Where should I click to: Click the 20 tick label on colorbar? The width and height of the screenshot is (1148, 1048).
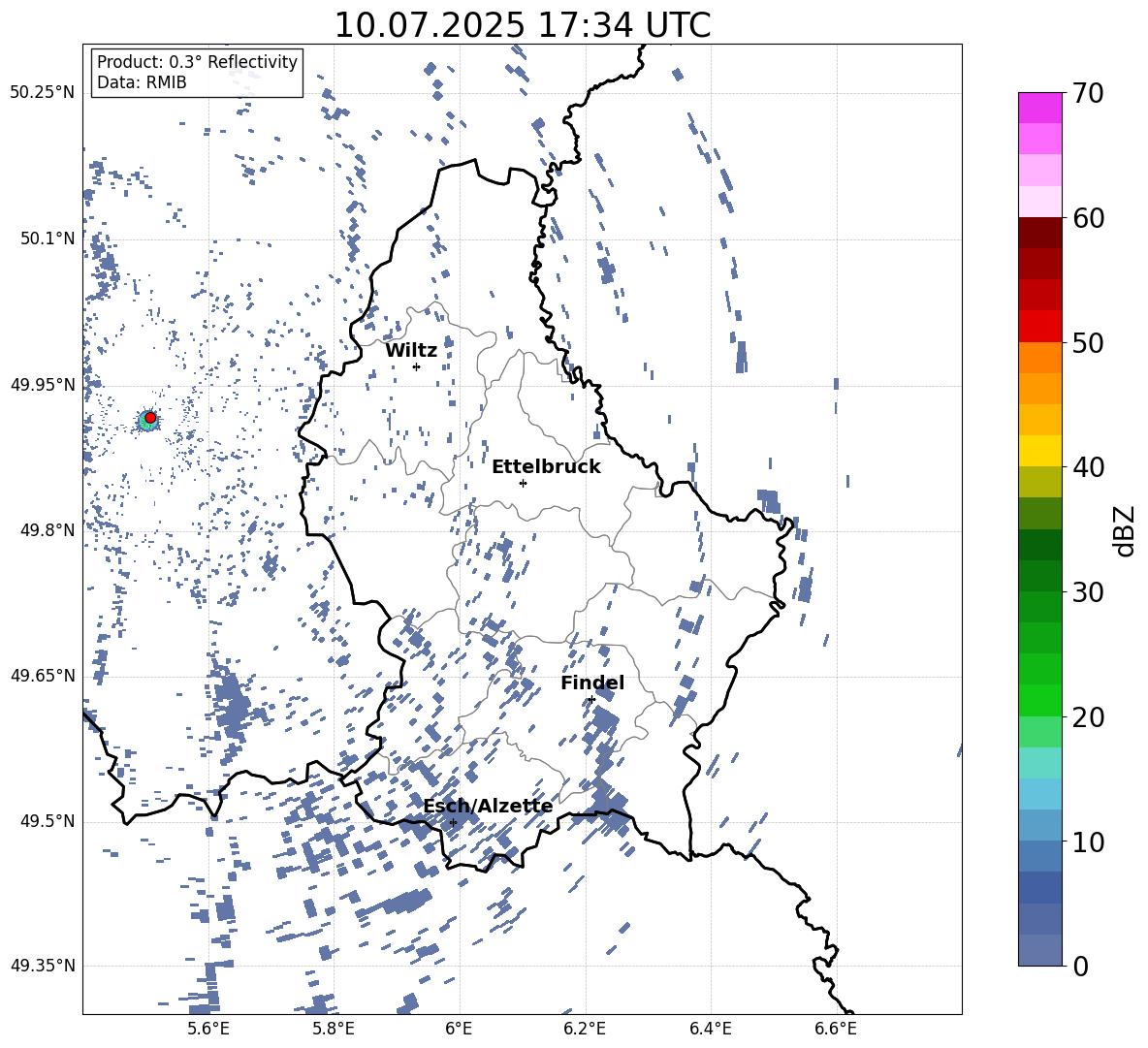point(1088,717)
